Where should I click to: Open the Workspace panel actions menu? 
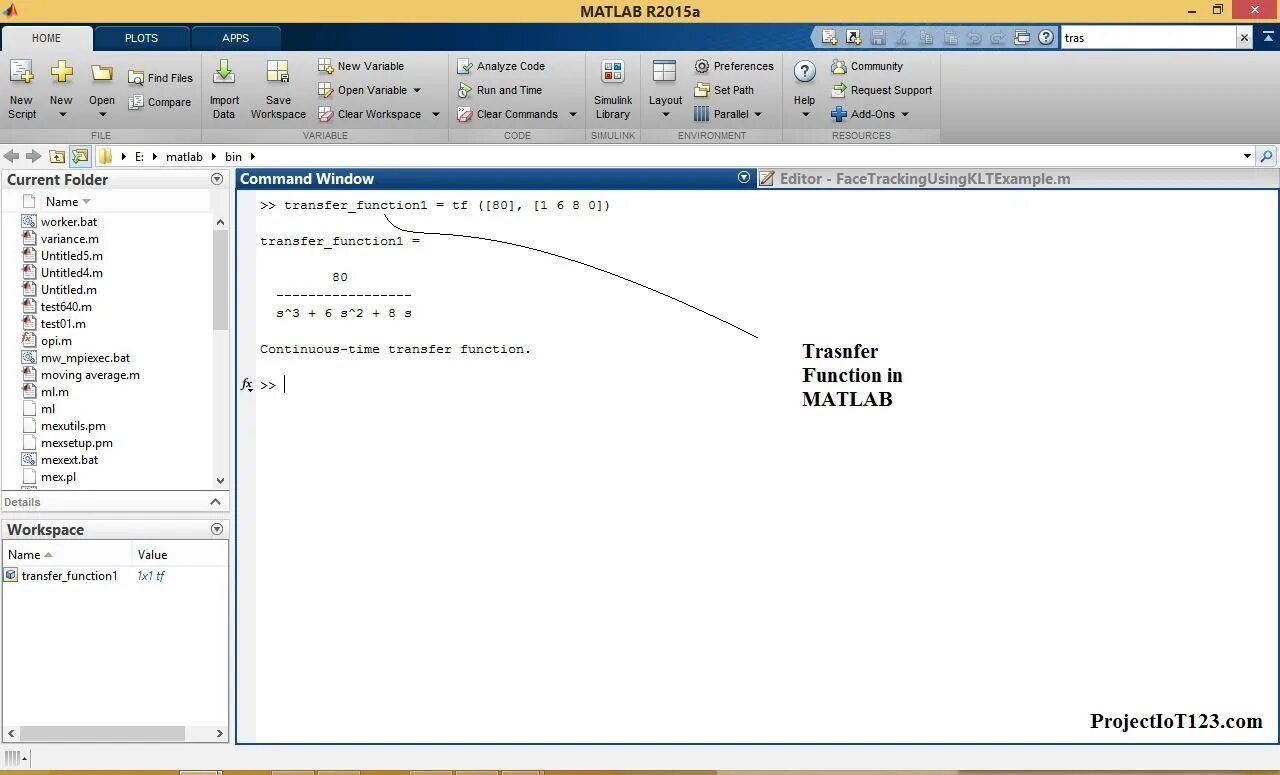pyautogui.click(x=217, y=529)
